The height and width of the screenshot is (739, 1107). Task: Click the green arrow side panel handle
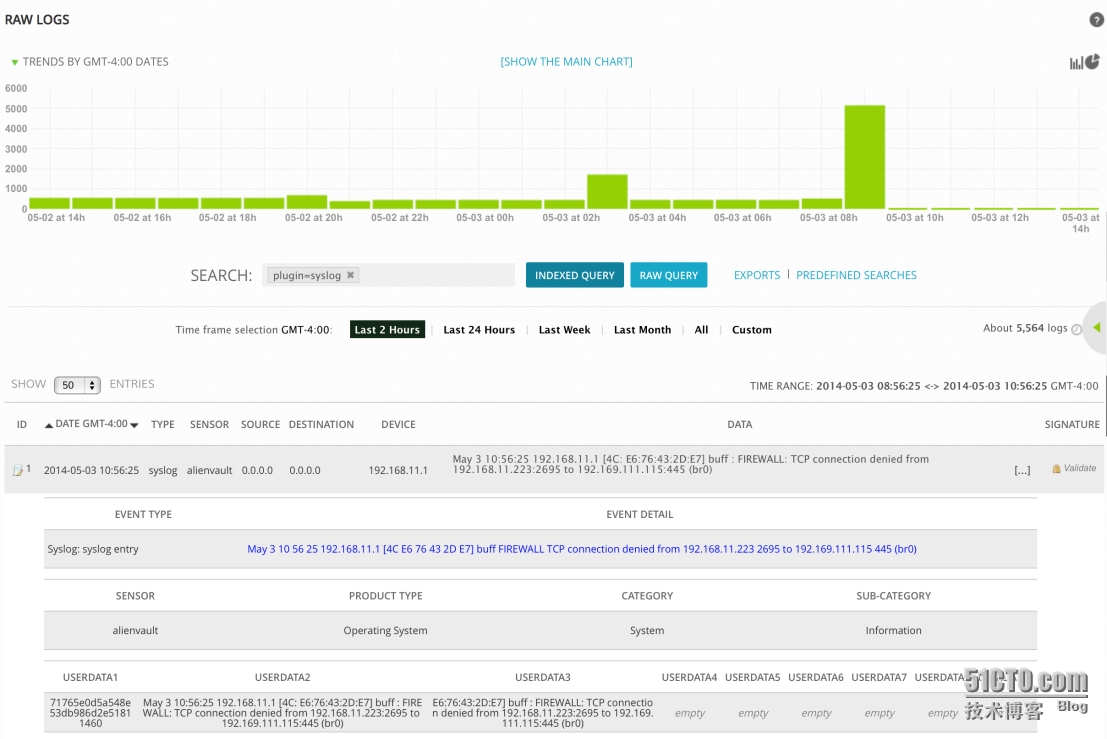pyautogui.click(x=1096, y=328)
